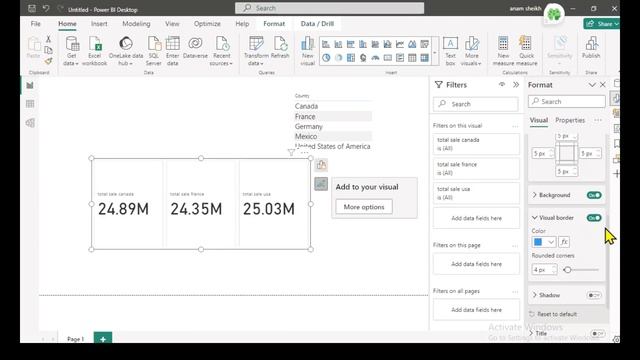The height and width of the screenshot is (360, 640).
Task: Collapse the Filters pane with double chevron
Action: coord(516,84)
